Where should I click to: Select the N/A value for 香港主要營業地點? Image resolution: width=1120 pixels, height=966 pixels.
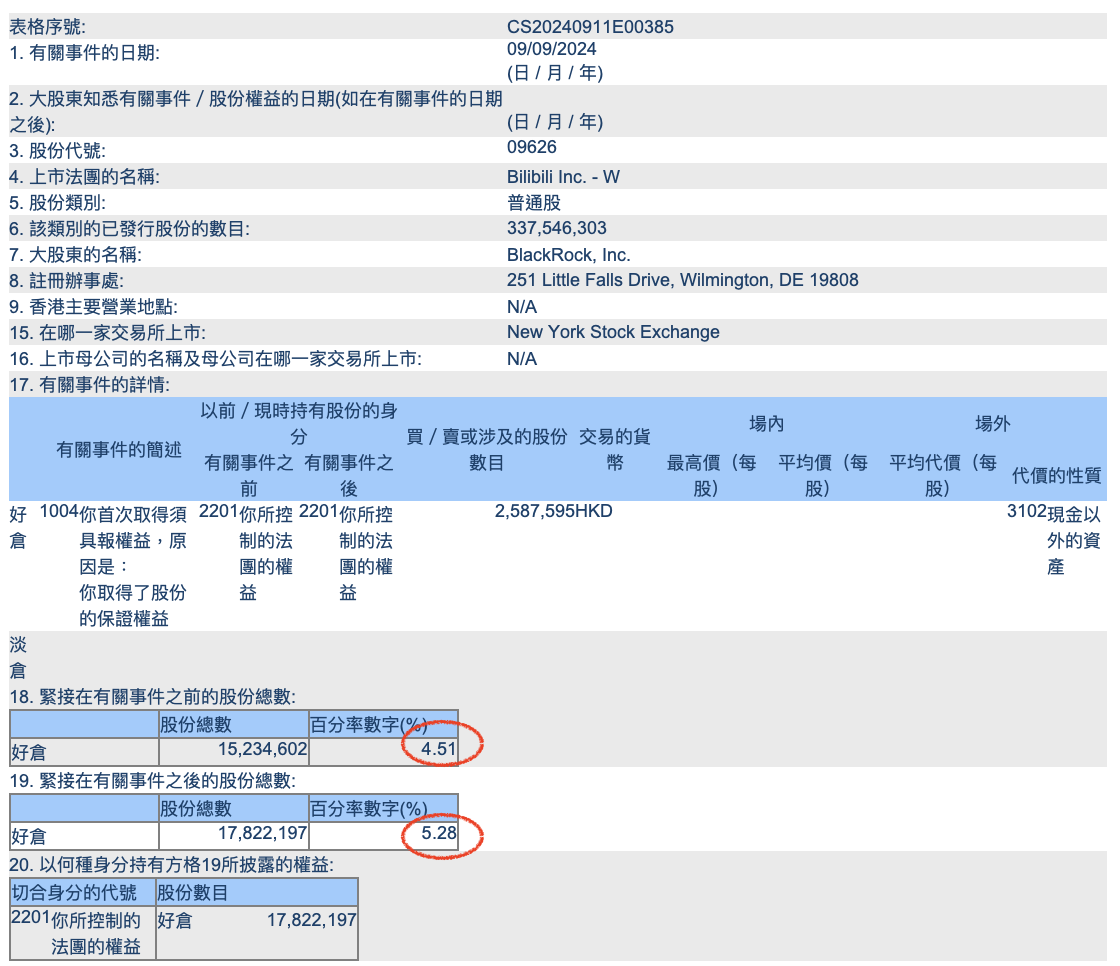522,307
